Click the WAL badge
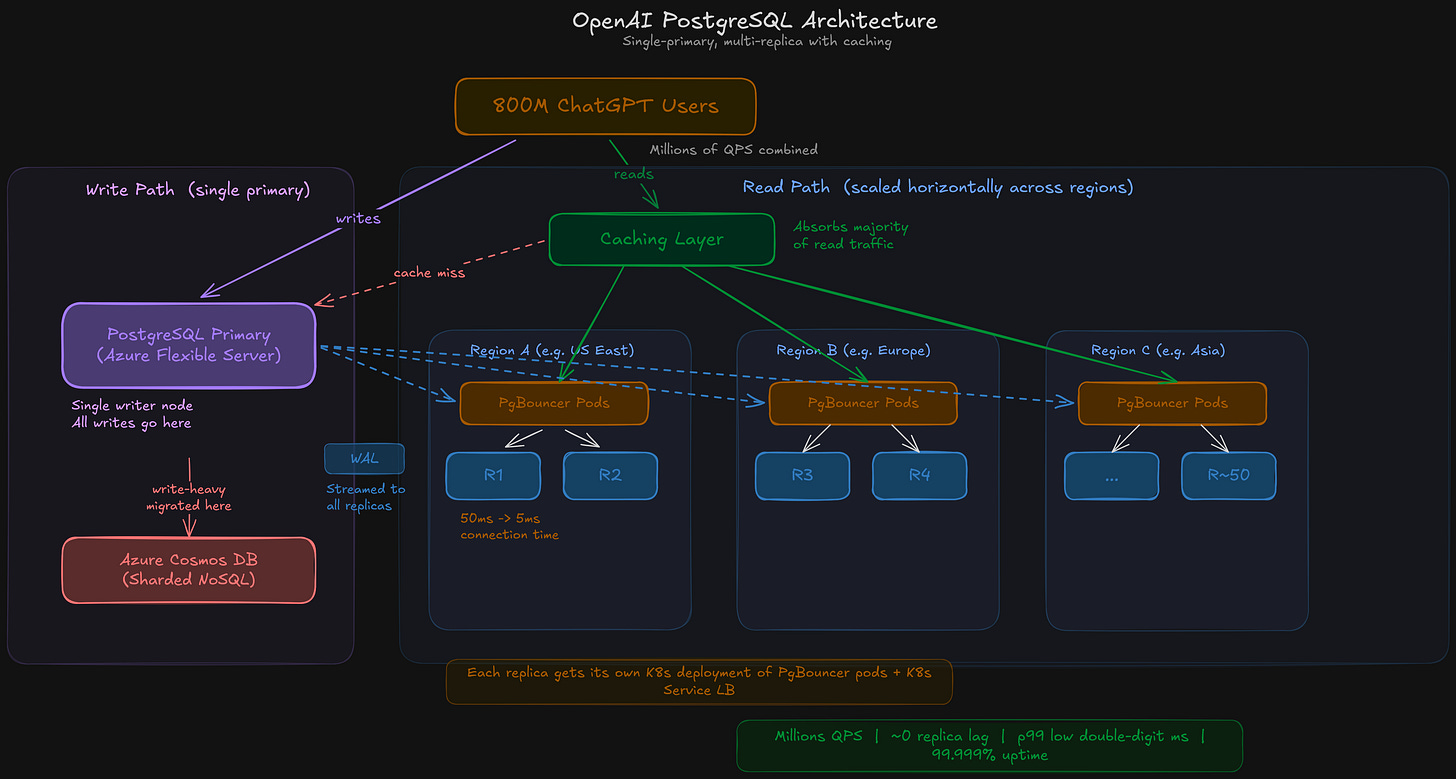The width and height of the screenshot is (1456, 779). (x=364, y=458)
